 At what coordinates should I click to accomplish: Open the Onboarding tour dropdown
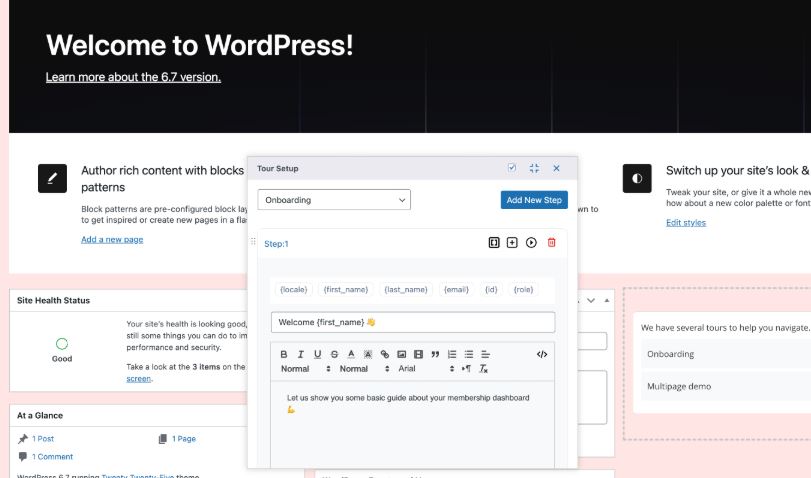[334, 200]
